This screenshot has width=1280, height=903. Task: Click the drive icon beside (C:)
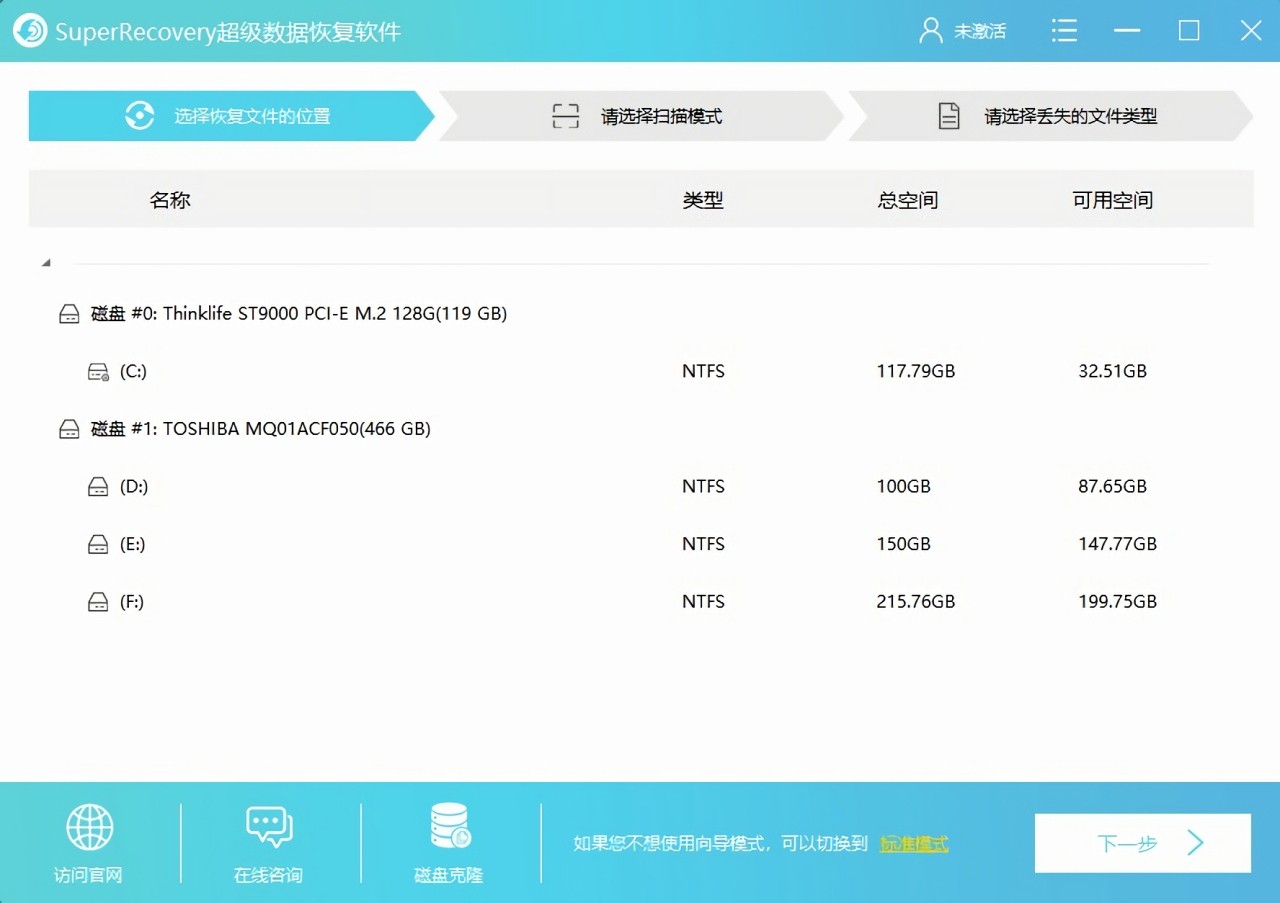point(97,370)
